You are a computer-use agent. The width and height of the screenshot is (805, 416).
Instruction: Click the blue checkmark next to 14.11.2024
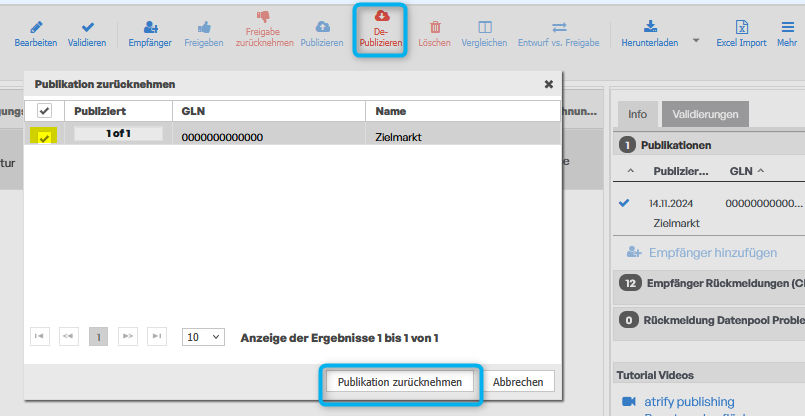(624, 203)
